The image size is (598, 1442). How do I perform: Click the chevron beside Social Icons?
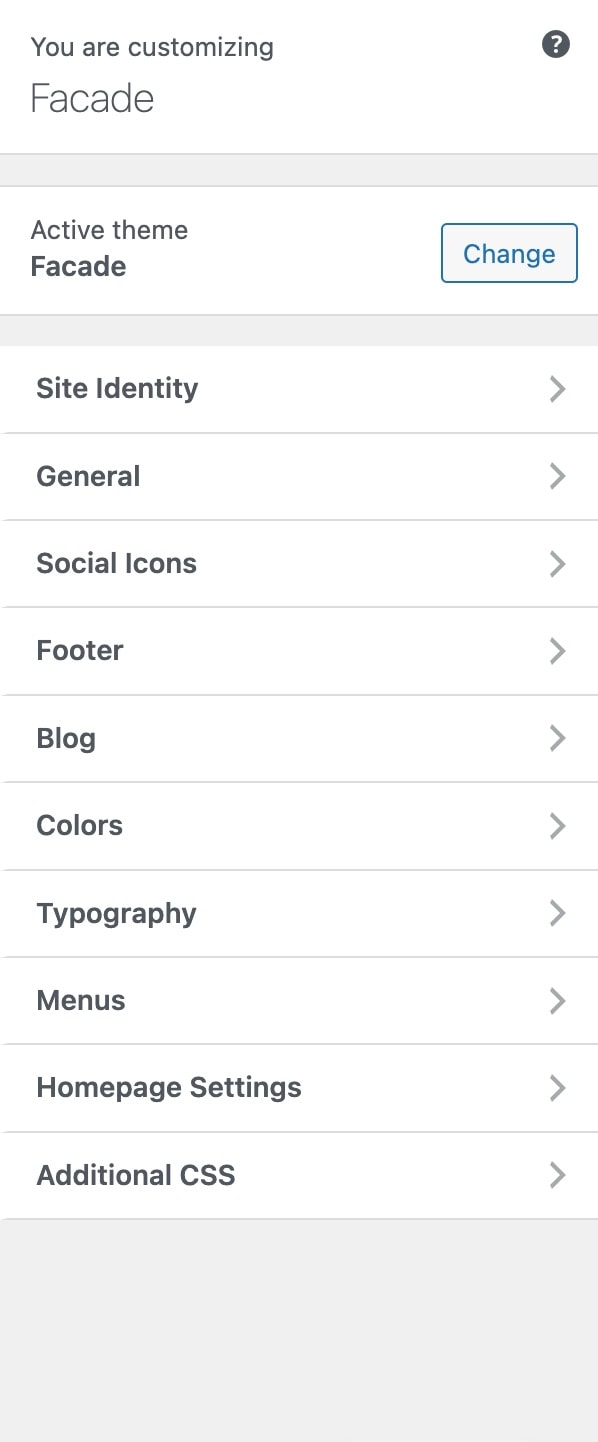pos(558,564)
